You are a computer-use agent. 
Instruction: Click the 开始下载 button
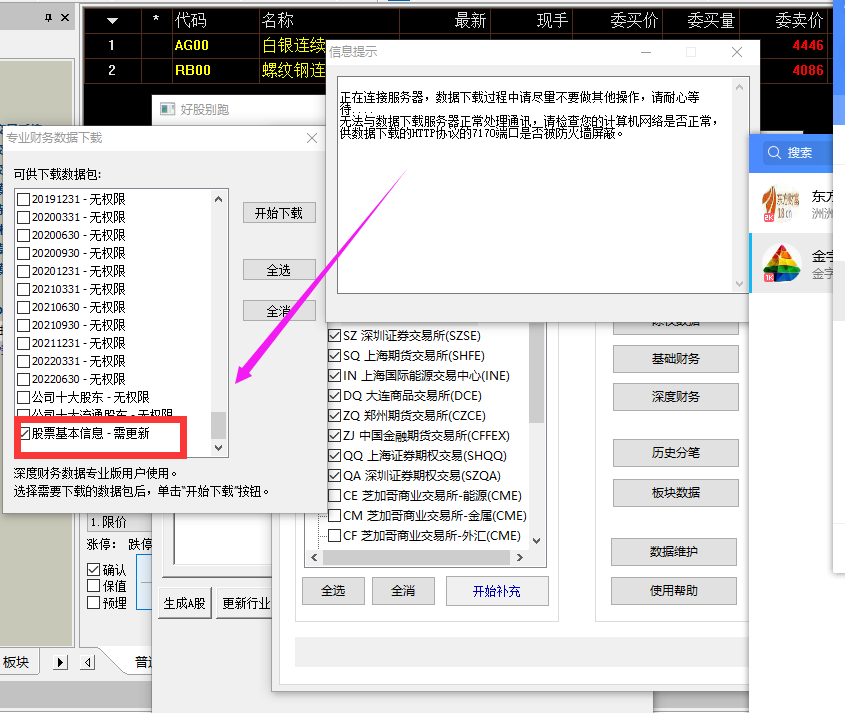(279, 213)
